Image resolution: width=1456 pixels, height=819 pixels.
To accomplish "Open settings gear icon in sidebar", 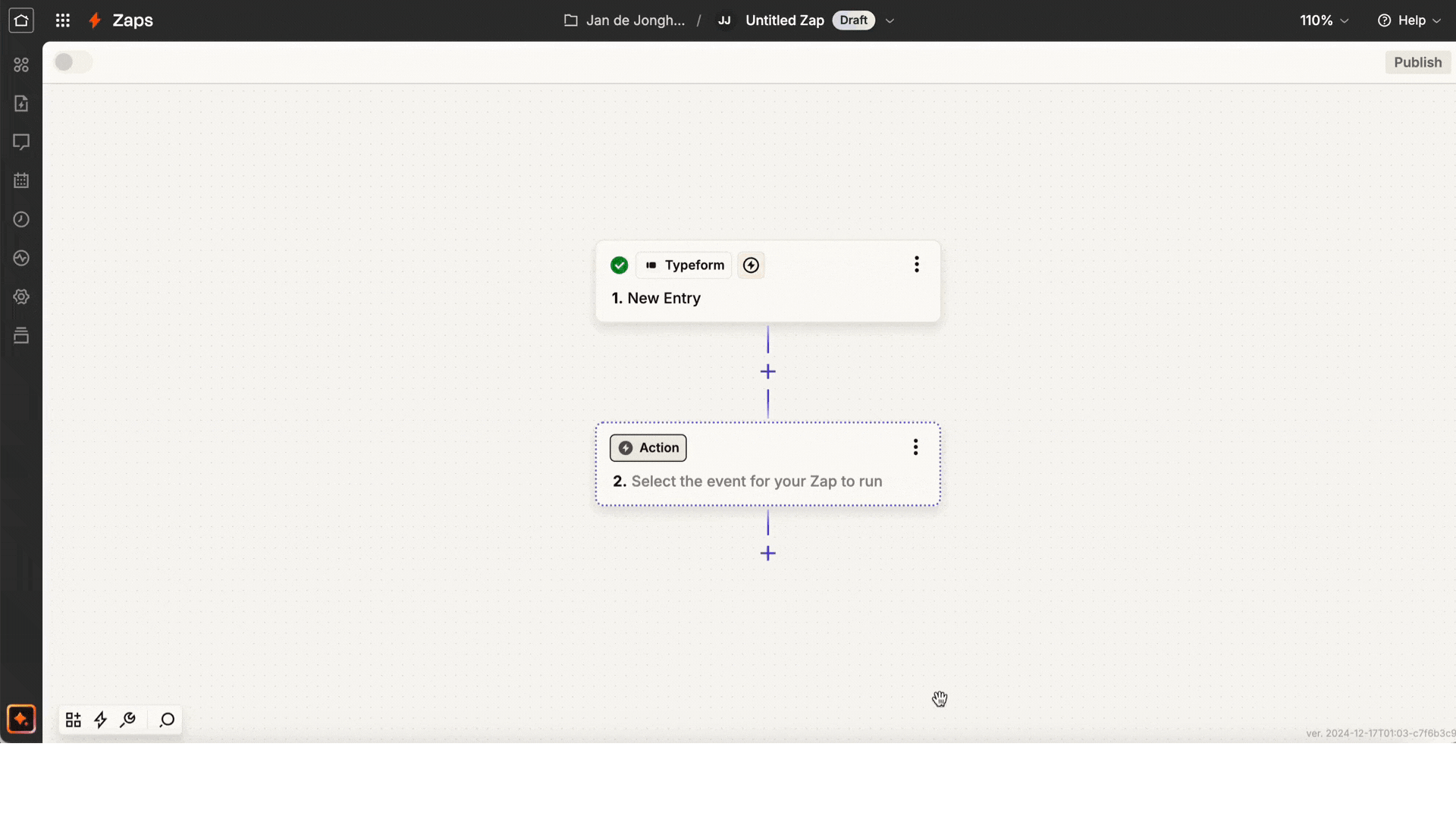I will pyautogui.click(x=21, y=297).
